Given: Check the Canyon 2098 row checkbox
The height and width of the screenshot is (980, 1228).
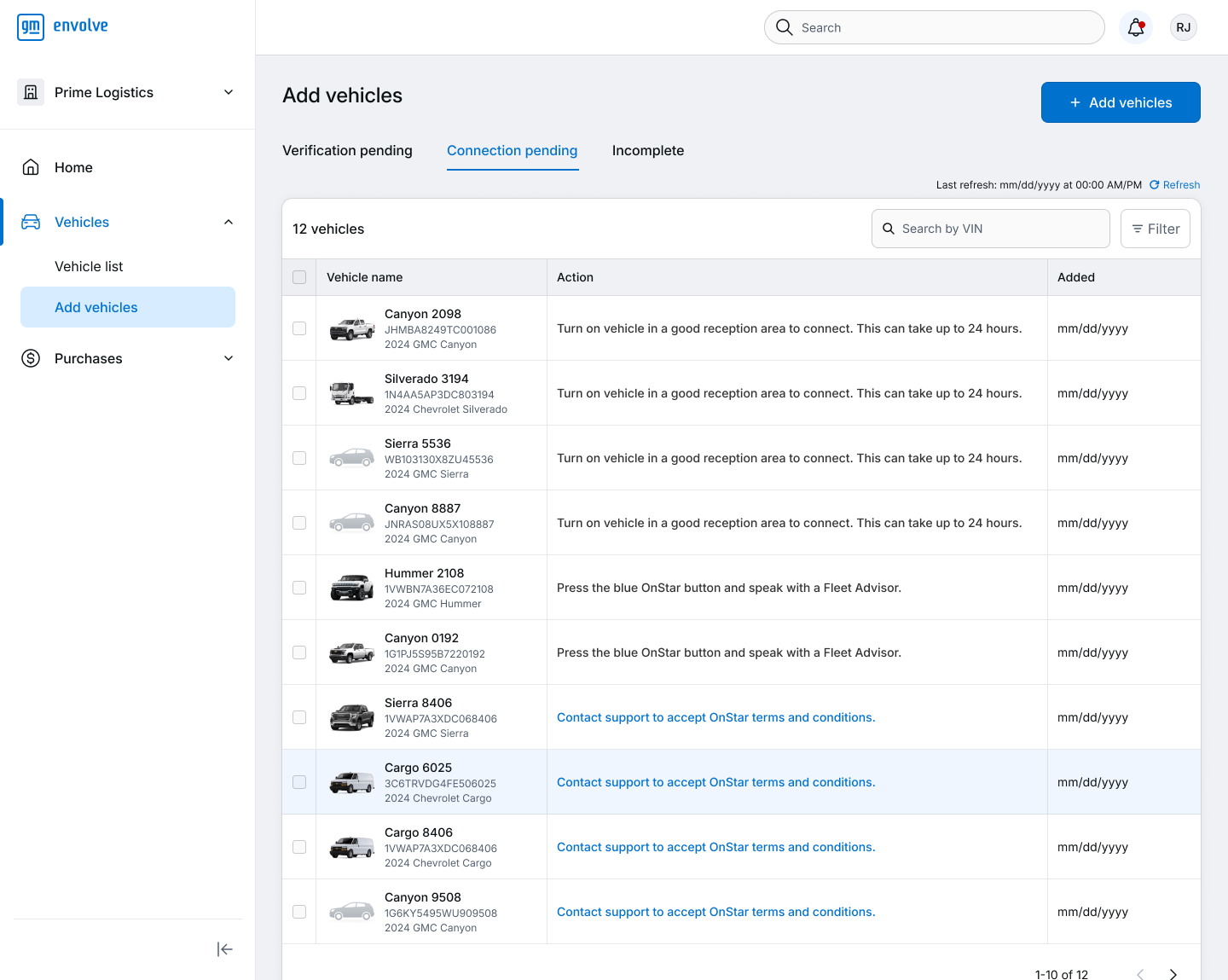Looking at the screenshot, I should [299, 328].
